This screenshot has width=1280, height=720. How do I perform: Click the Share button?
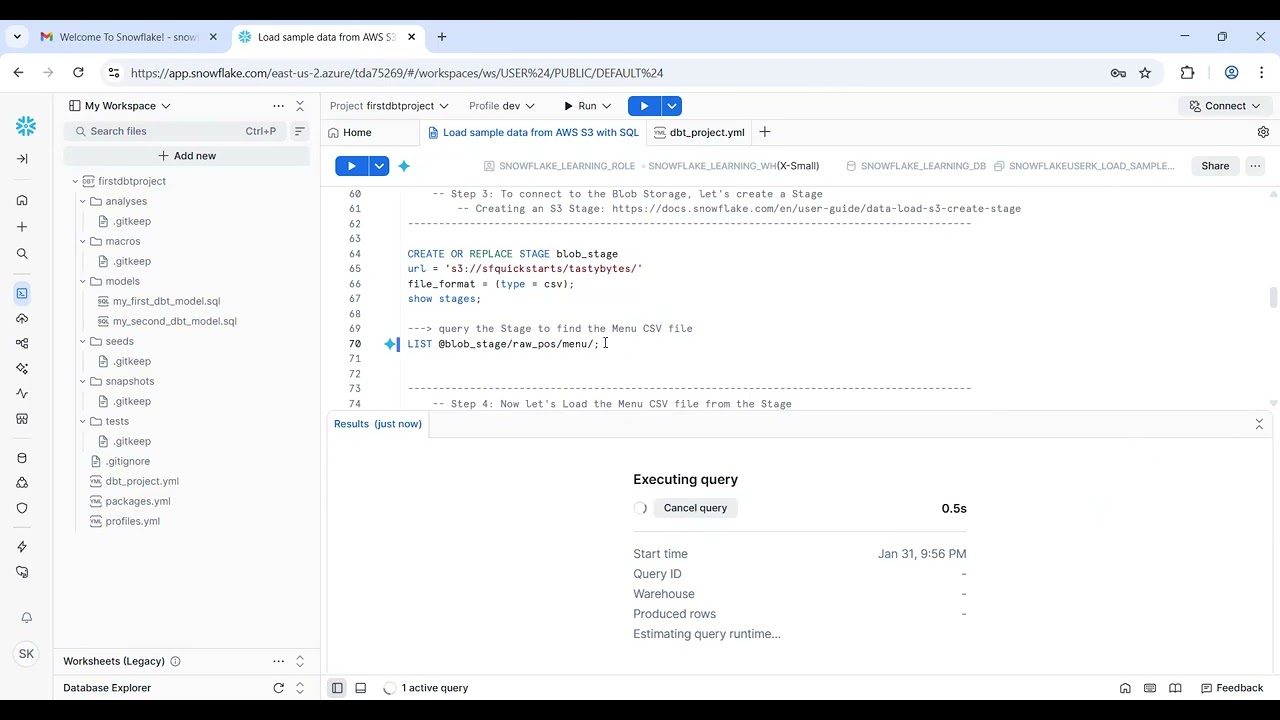pos(1215,166)
